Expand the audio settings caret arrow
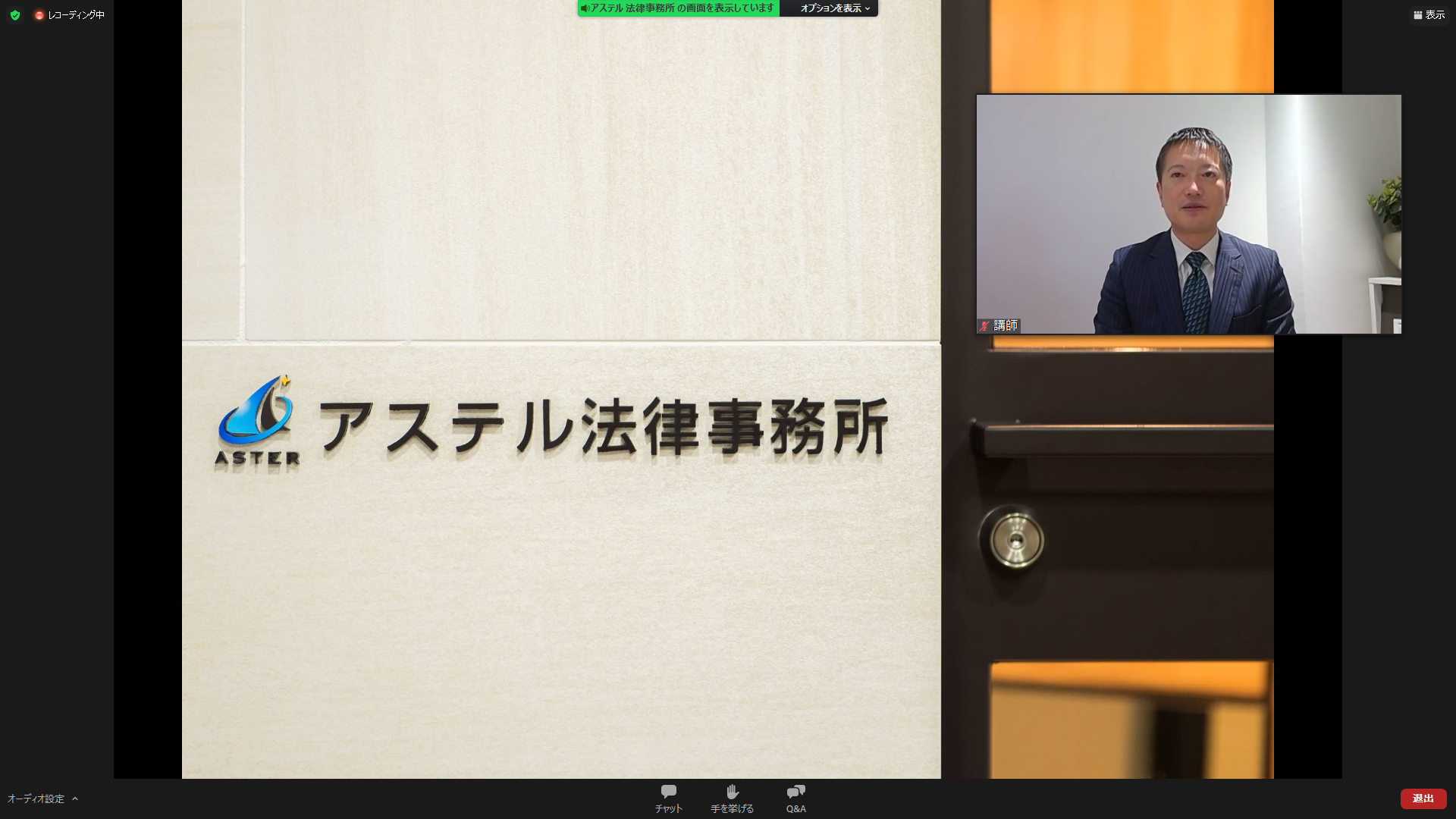The width and height of the screenshot is (1456, 819). 75,799
